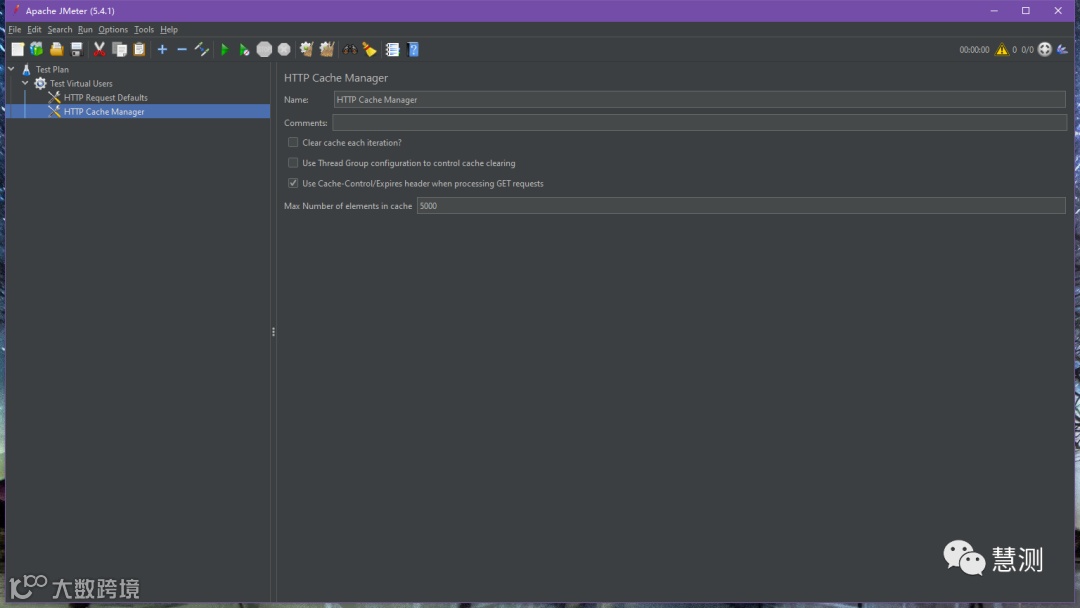Click the Reset Search broom icon
This screenshot has width=1080, height=608.
pyautogui.click(x=370, y=49)
